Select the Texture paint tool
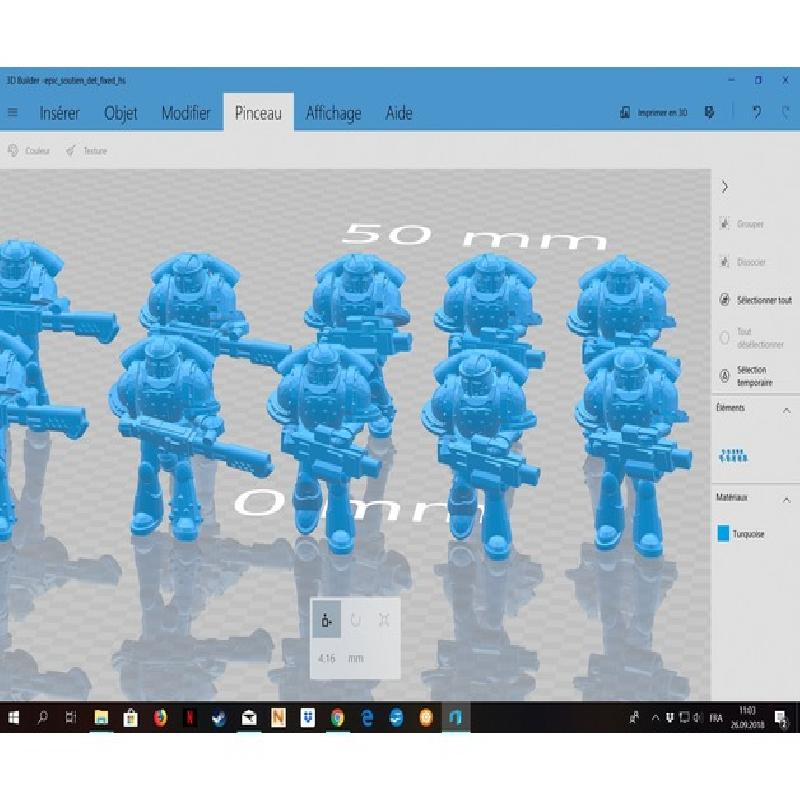The image size is (800, 800). tap(87, 151)
